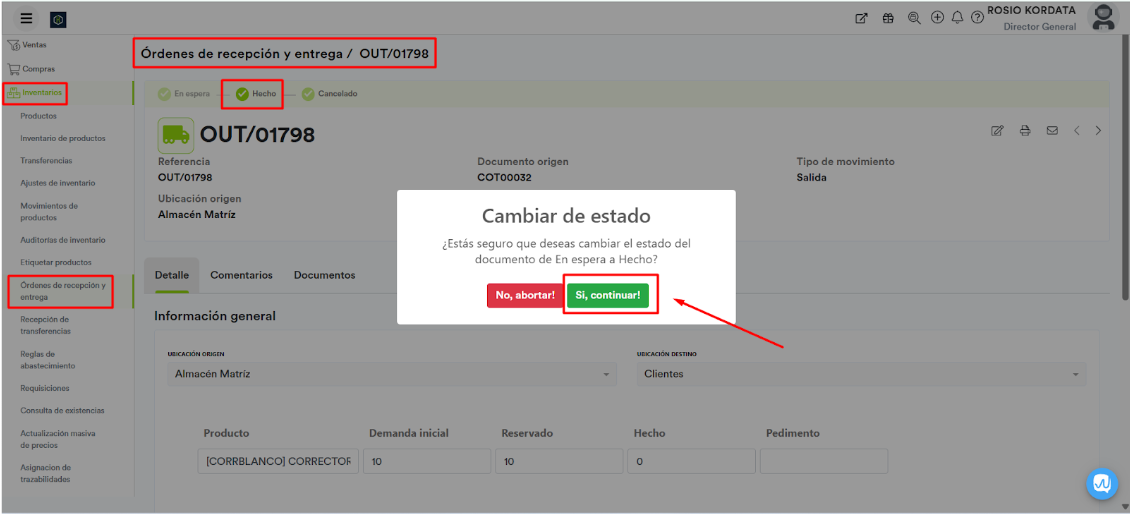
Task: Click the notifications bell icon
Action: (x=957, y=18)
